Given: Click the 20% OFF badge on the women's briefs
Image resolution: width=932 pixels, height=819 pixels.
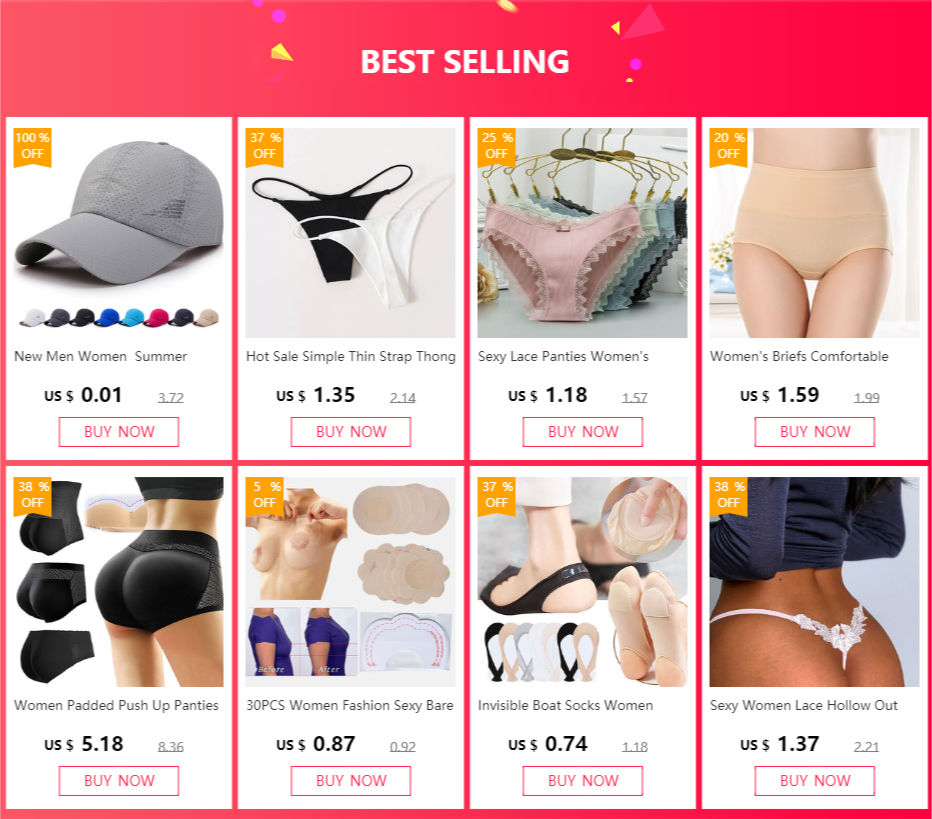Looking at the screenshot, I should point(728,147).
